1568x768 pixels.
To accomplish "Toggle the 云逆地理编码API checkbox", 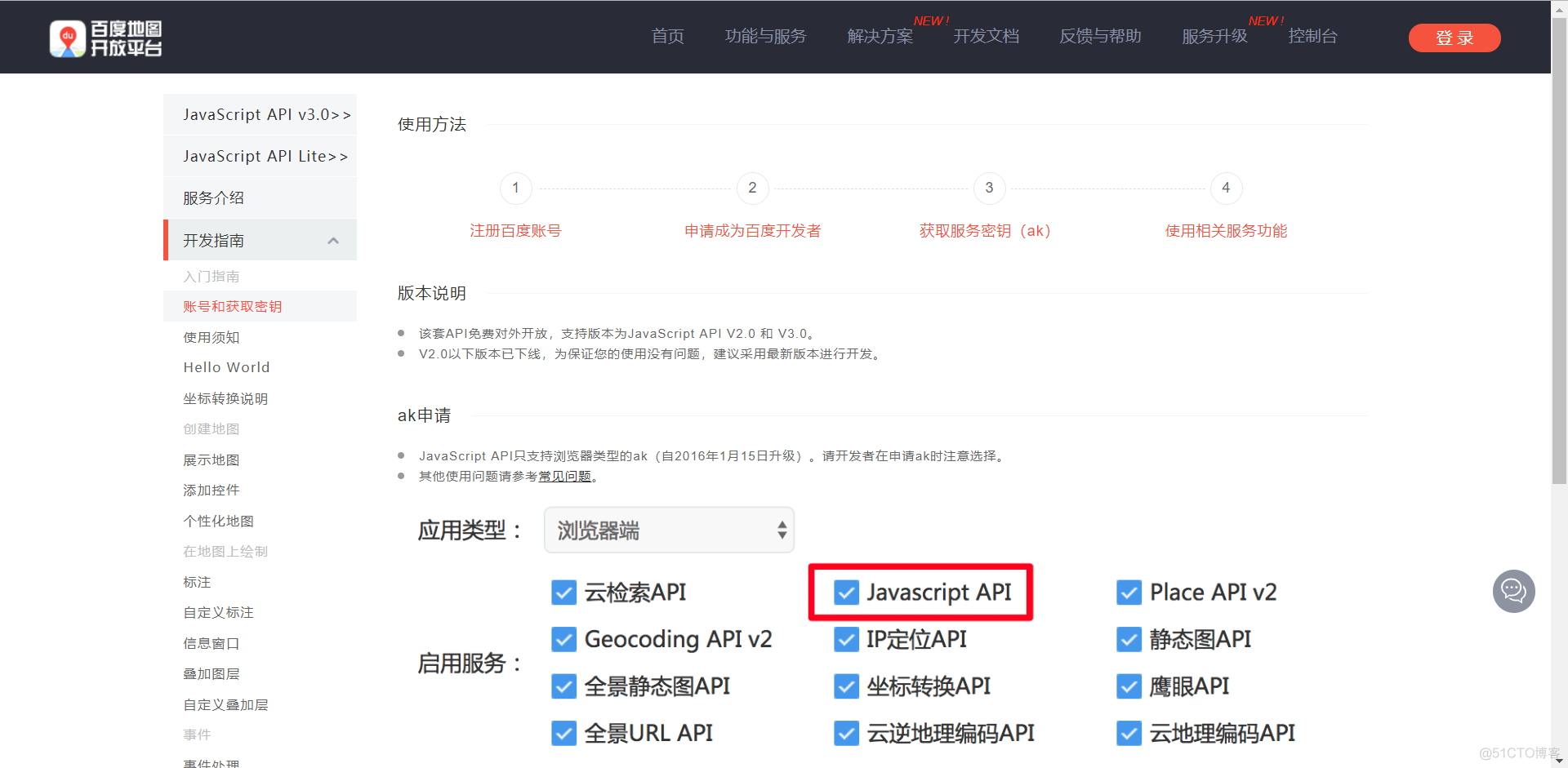I will [846, 733].
